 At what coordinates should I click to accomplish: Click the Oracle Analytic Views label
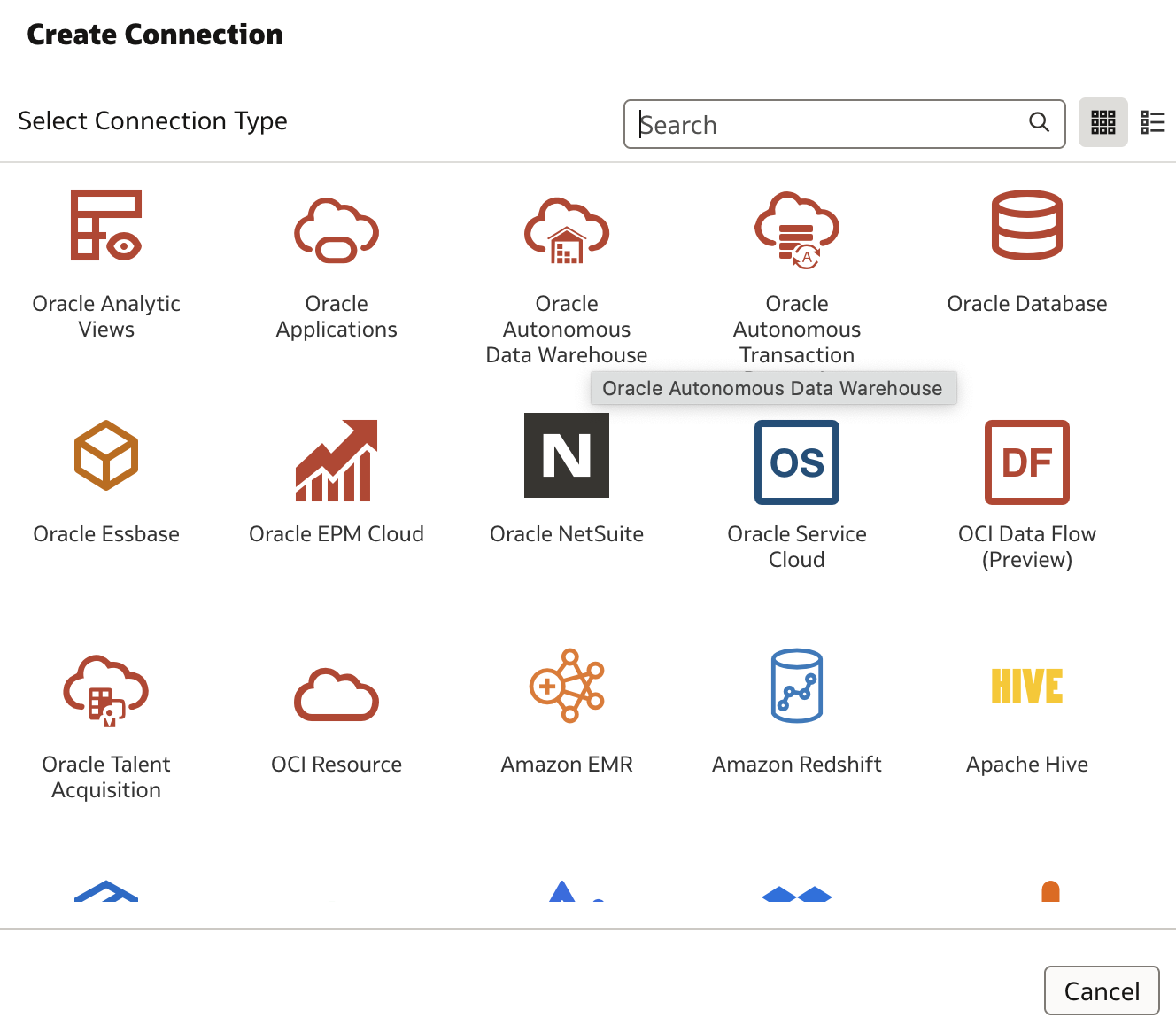106,316
